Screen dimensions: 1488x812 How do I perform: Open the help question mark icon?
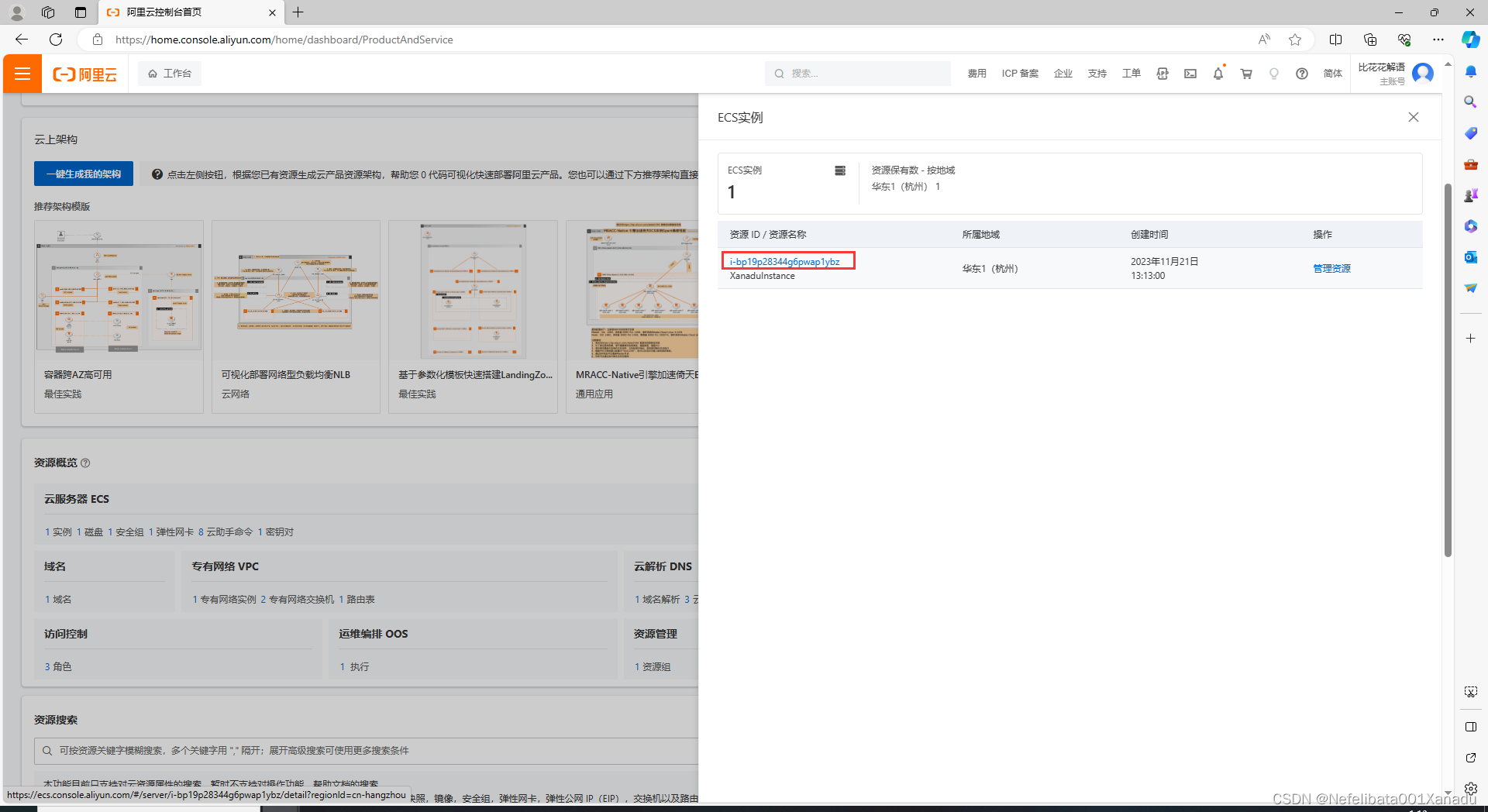click(x=1302, y=74)
